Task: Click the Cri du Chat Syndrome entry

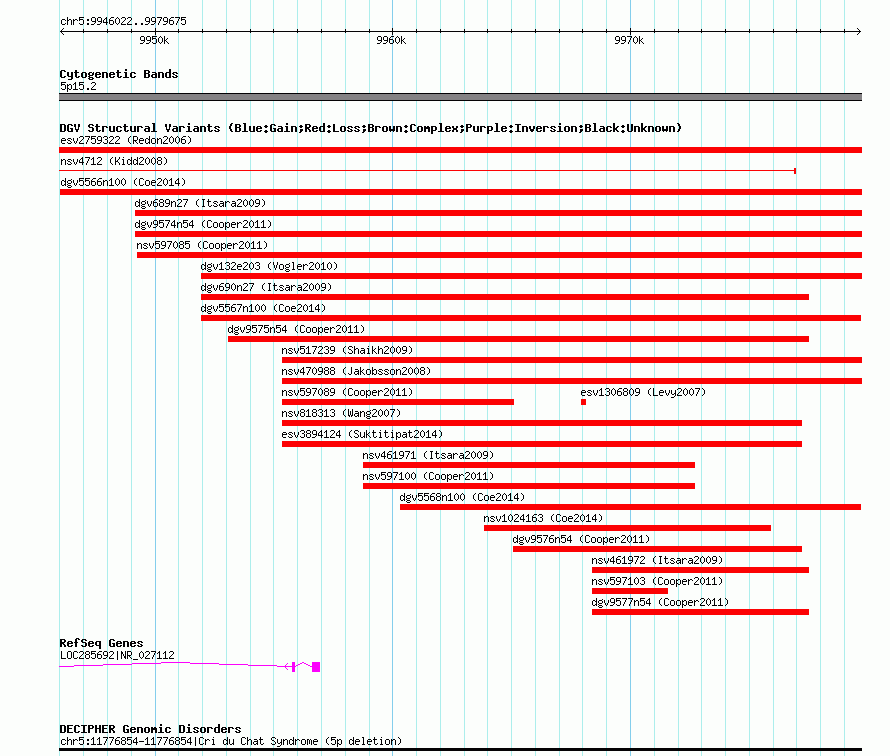Action: [230, 741]
